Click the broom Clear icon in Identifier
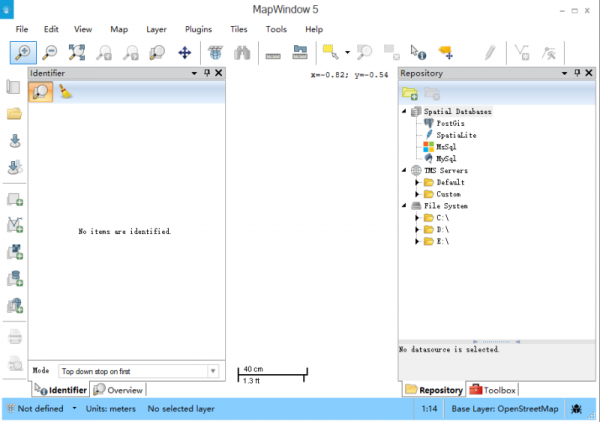 [x=65, y=92]
